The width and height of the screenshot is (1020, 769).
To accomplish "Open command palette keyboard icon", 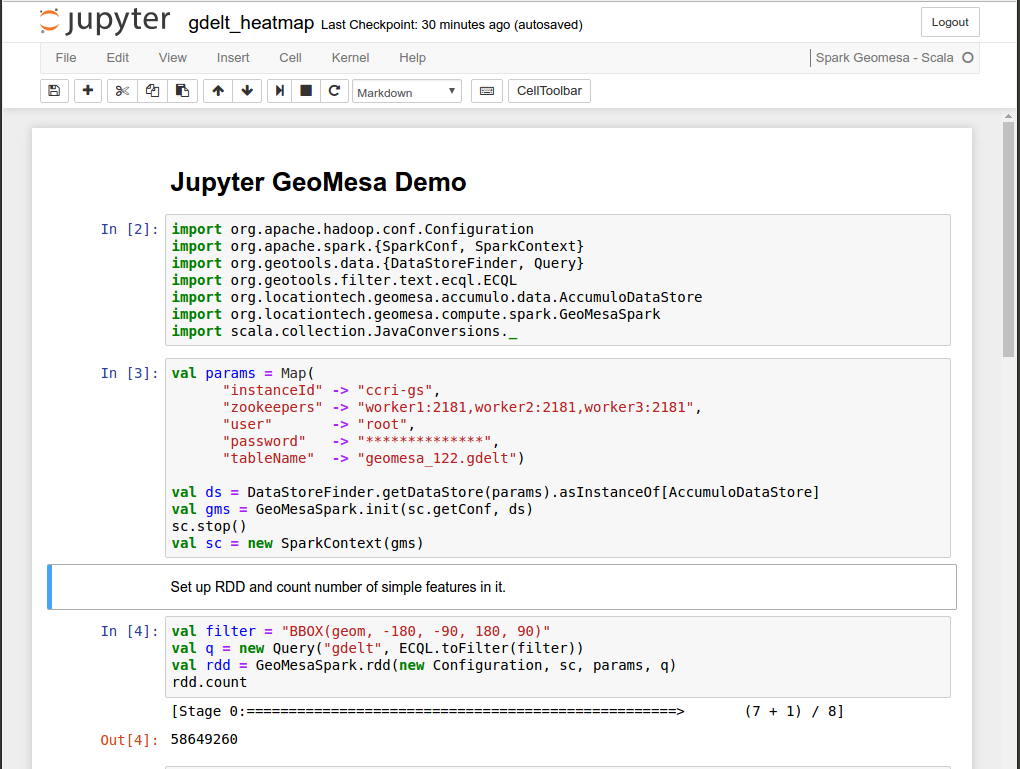I will pyautogui.click(x=487, y=91).
